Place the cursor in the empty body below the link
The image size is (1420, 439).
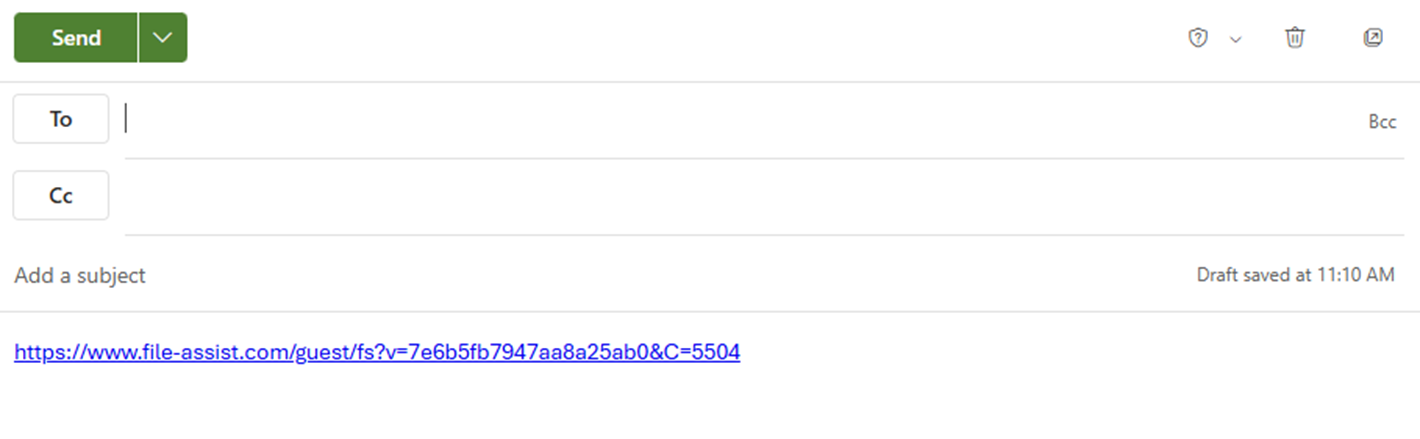710,405
